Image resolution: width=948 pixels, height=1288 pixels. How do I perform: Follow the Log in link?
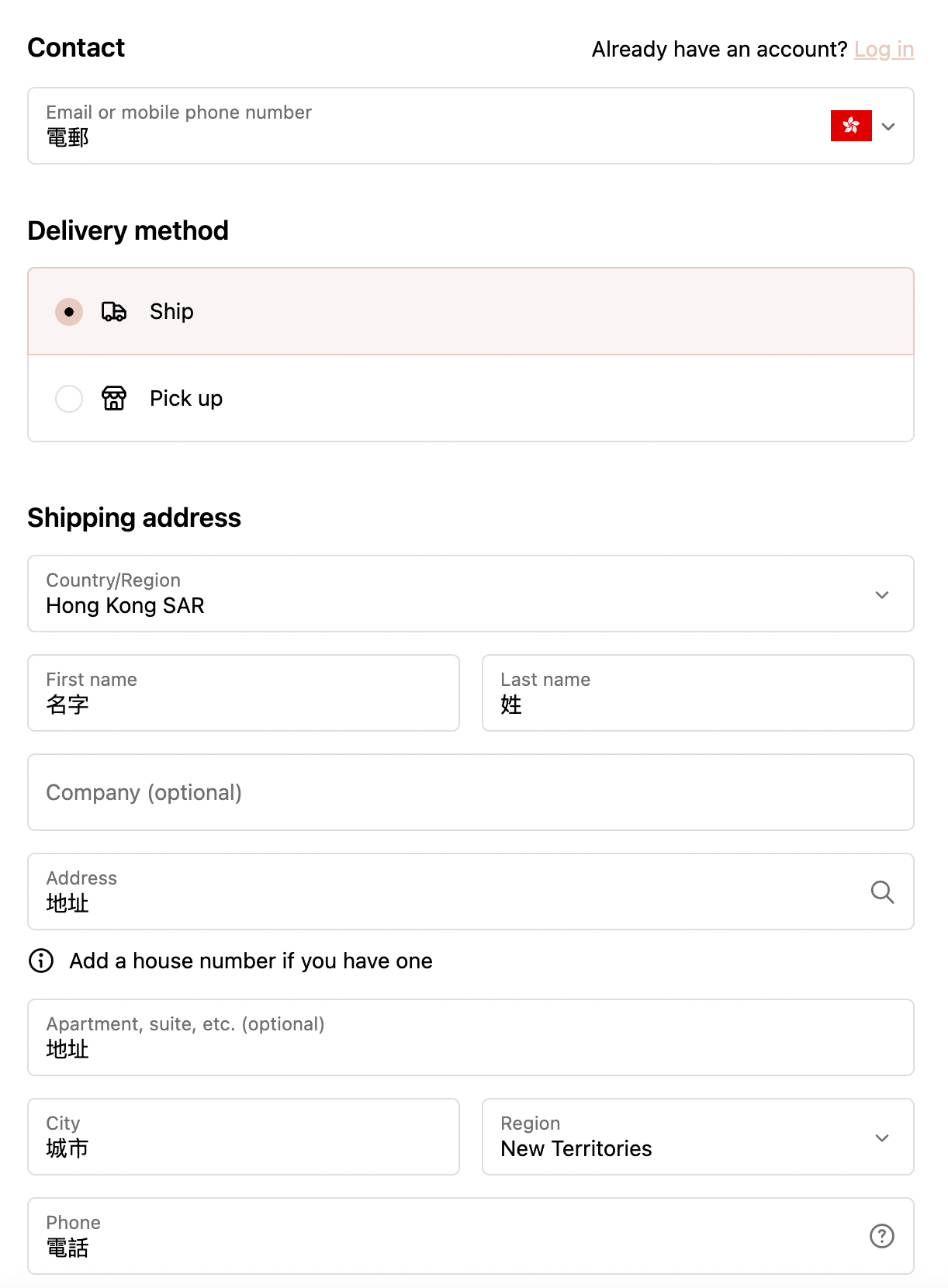(x=884, y=50)
